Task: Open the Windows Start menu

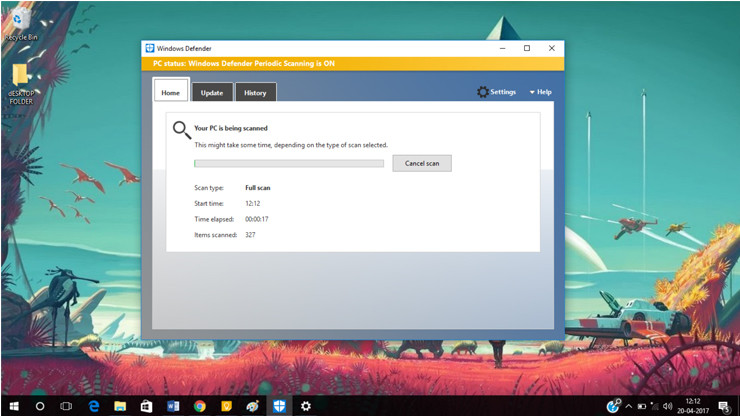Action: (x=13, y=406)
